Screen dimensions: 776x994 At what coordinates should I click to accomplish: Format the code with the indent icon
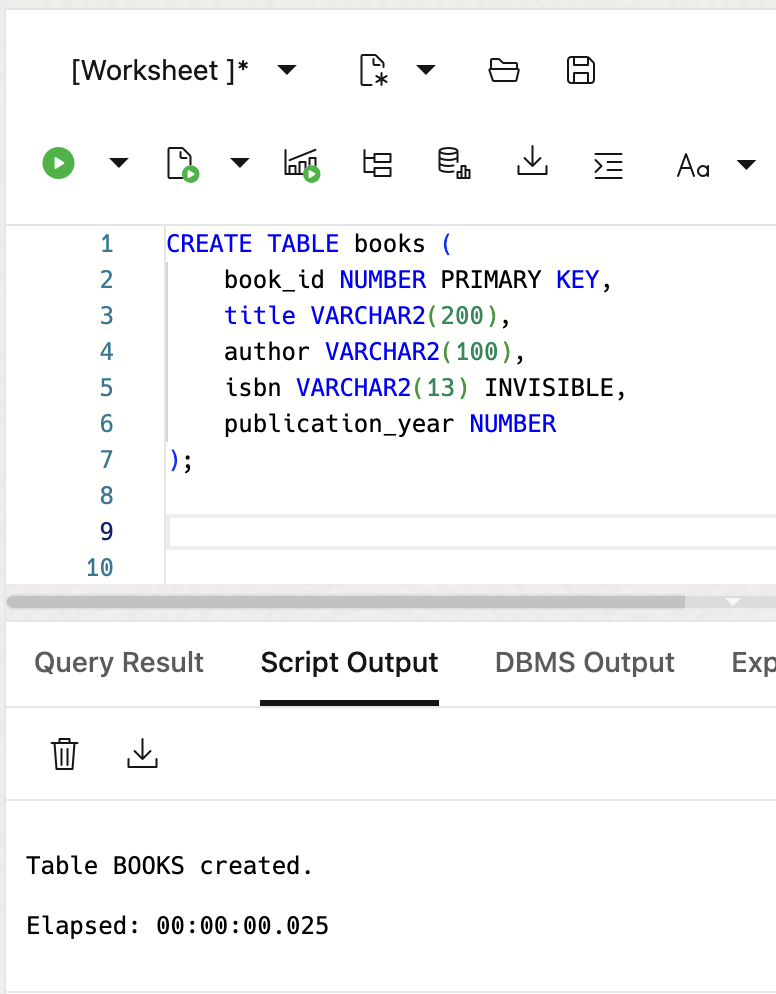pyautogui.click(x=608, y=165)
